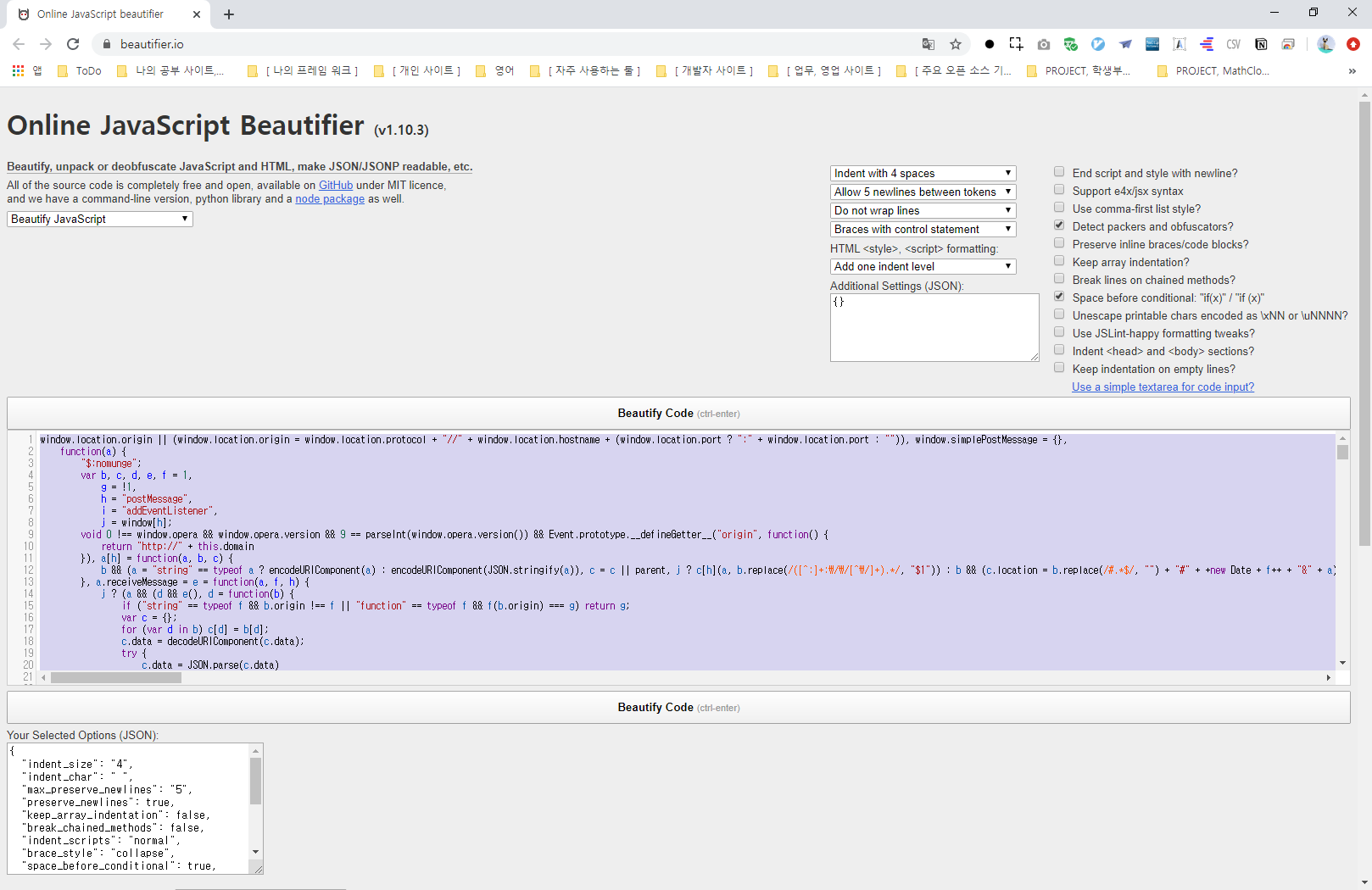The image size is (1372, 890).
Task: Click the code editor horizontal scrollbar thumb
Action: click(116, 677)
